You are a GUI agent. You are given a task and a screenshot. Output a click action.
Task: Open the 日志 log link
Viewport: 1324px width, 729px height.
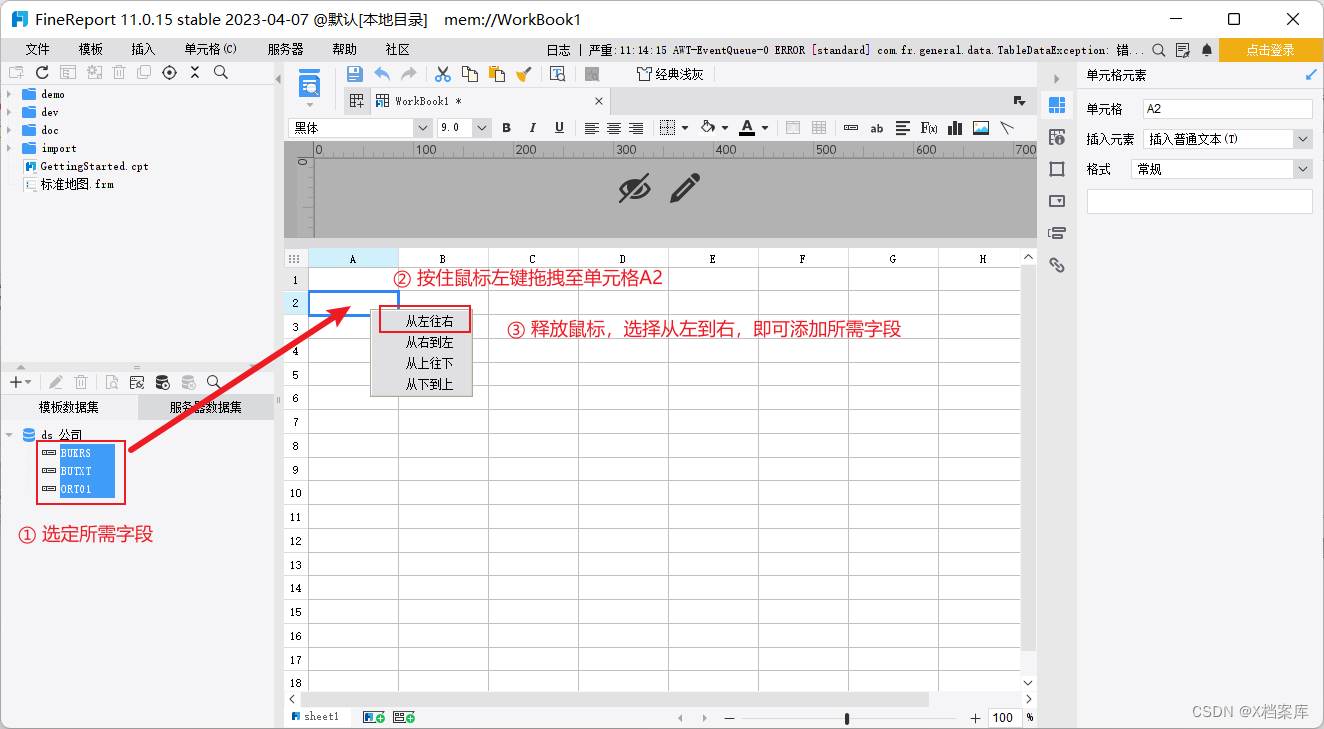click(559, 49)
